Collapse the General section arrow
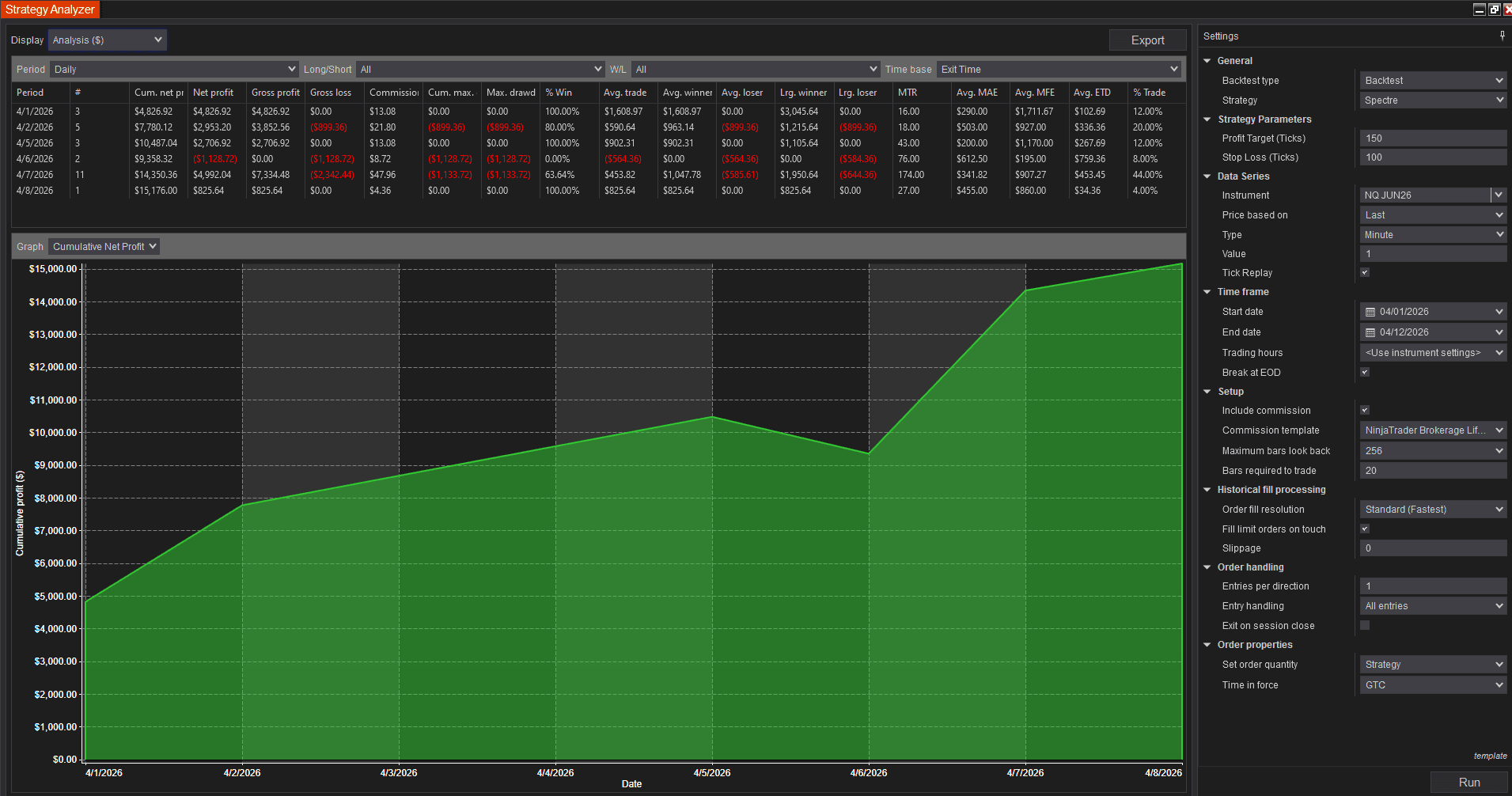The width and height of the screenshot is (1512, 796). tap(1207, 61)
